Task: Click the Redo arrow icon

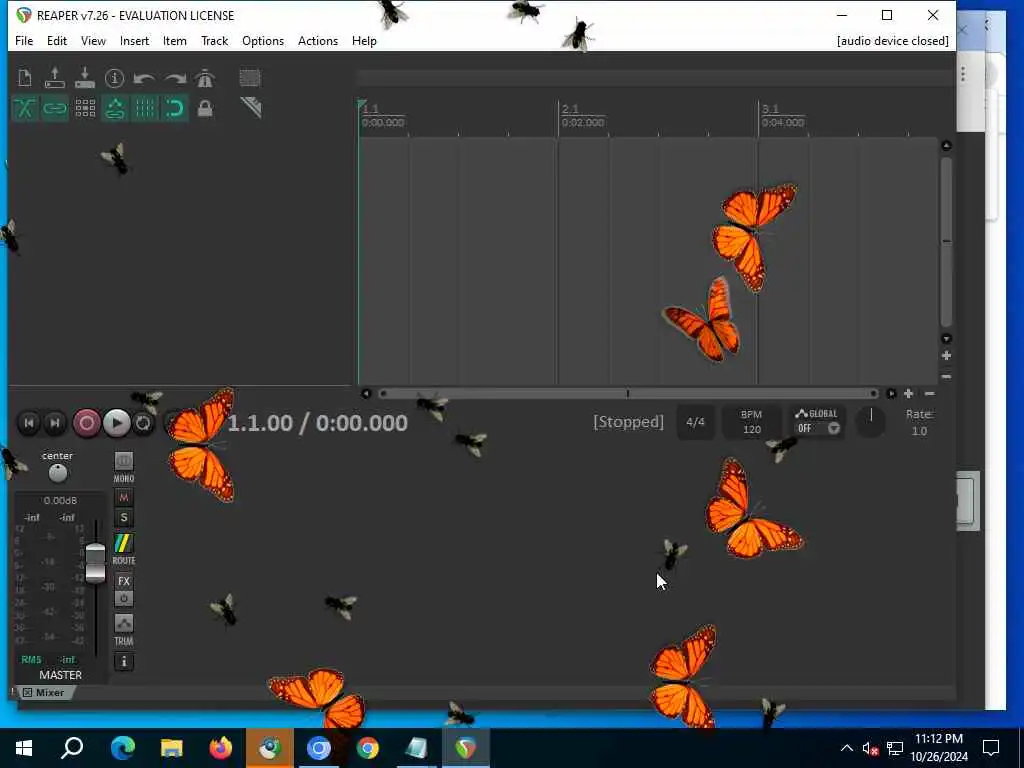Action: click(x=175, y=78)
